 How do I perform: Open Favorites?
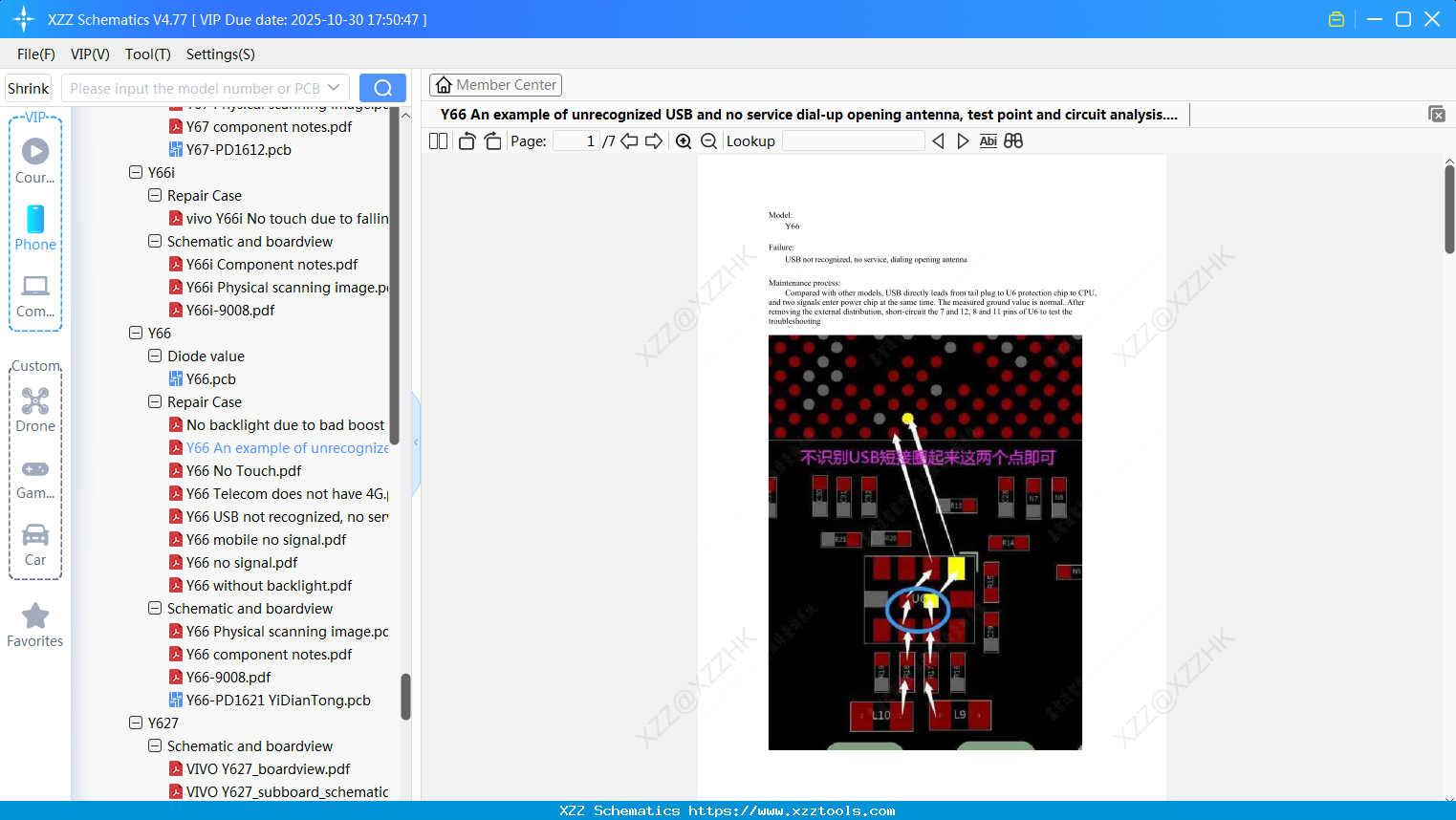(x=35, y=626)
